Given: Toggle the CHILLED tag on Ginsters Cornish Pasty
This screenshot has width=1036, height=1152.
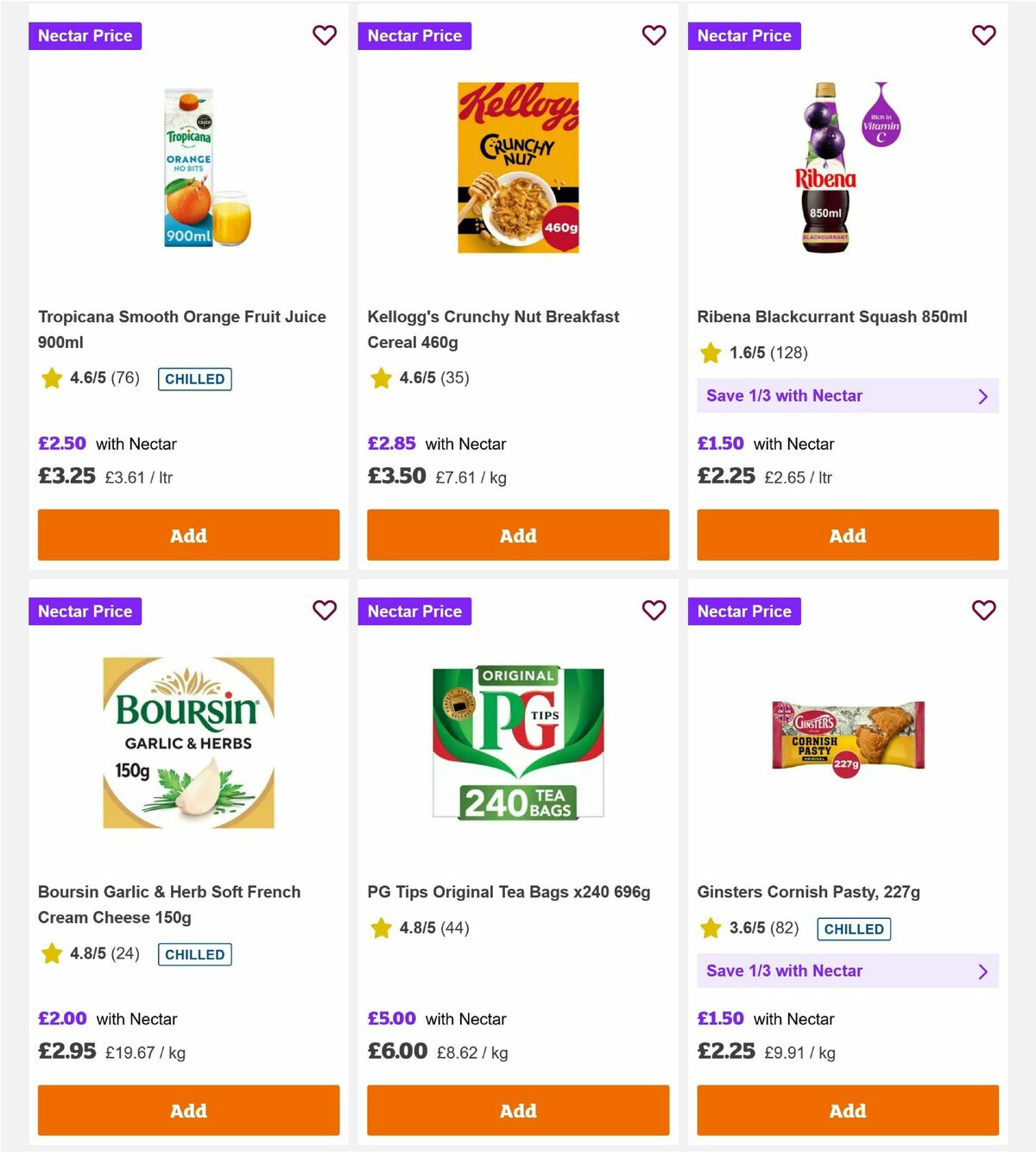Looking at the screenshot, I should point(854,928).
